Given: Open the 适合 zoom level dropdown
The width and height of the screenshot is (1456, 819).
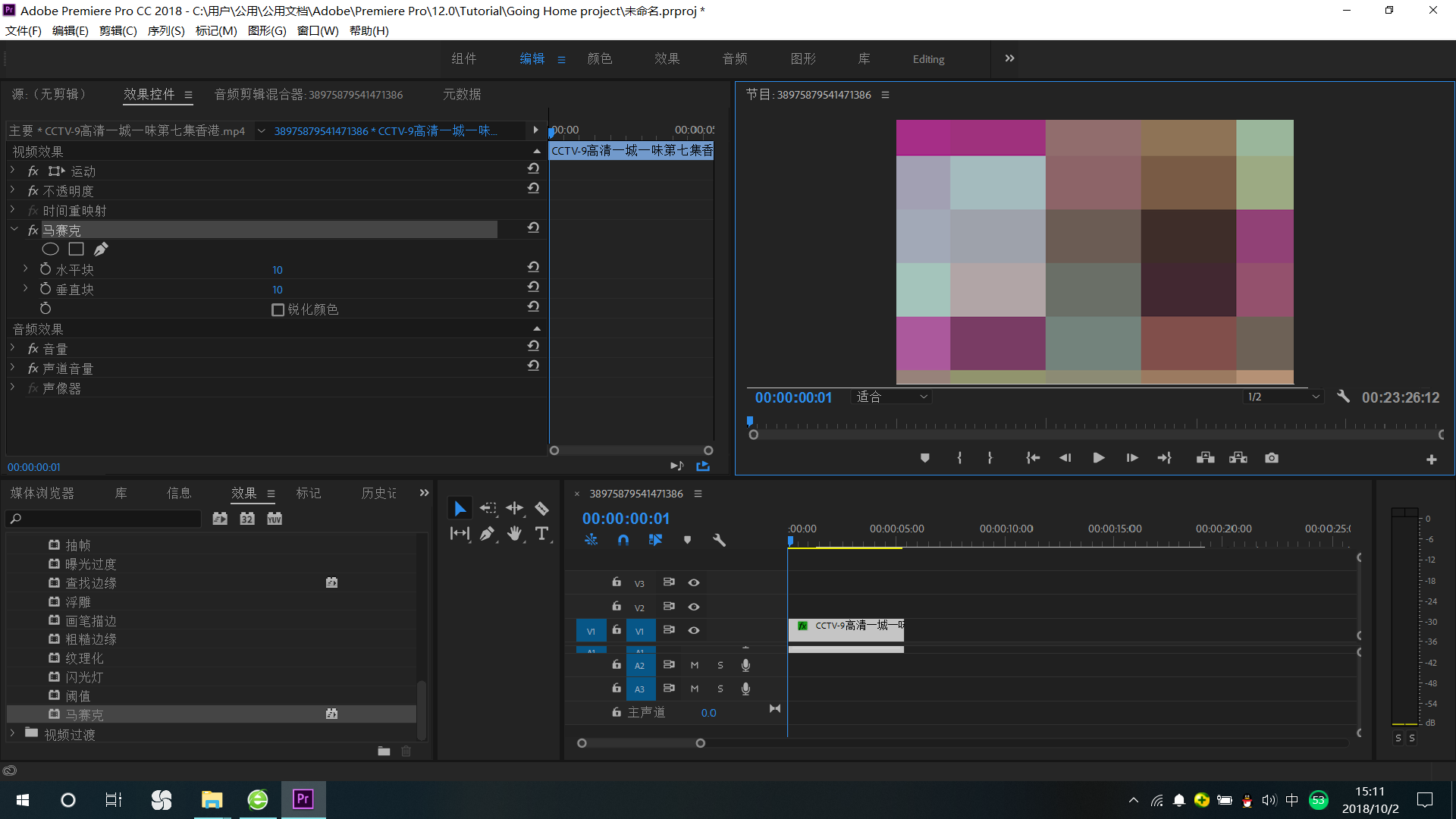Looking at the screenshot, I should pyautogui.click(x=891, y=397).
